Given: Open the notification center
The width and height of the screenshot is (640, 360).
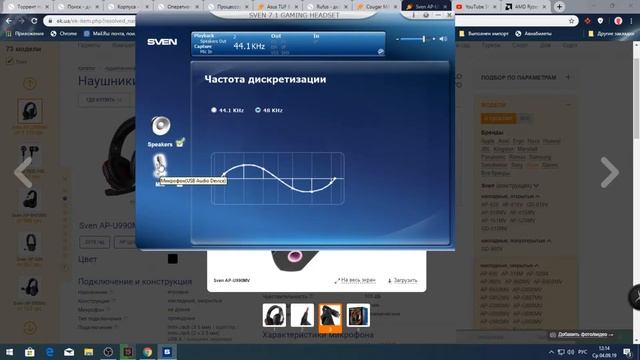Looking at the screenshot, I should [x=627, y=352].
